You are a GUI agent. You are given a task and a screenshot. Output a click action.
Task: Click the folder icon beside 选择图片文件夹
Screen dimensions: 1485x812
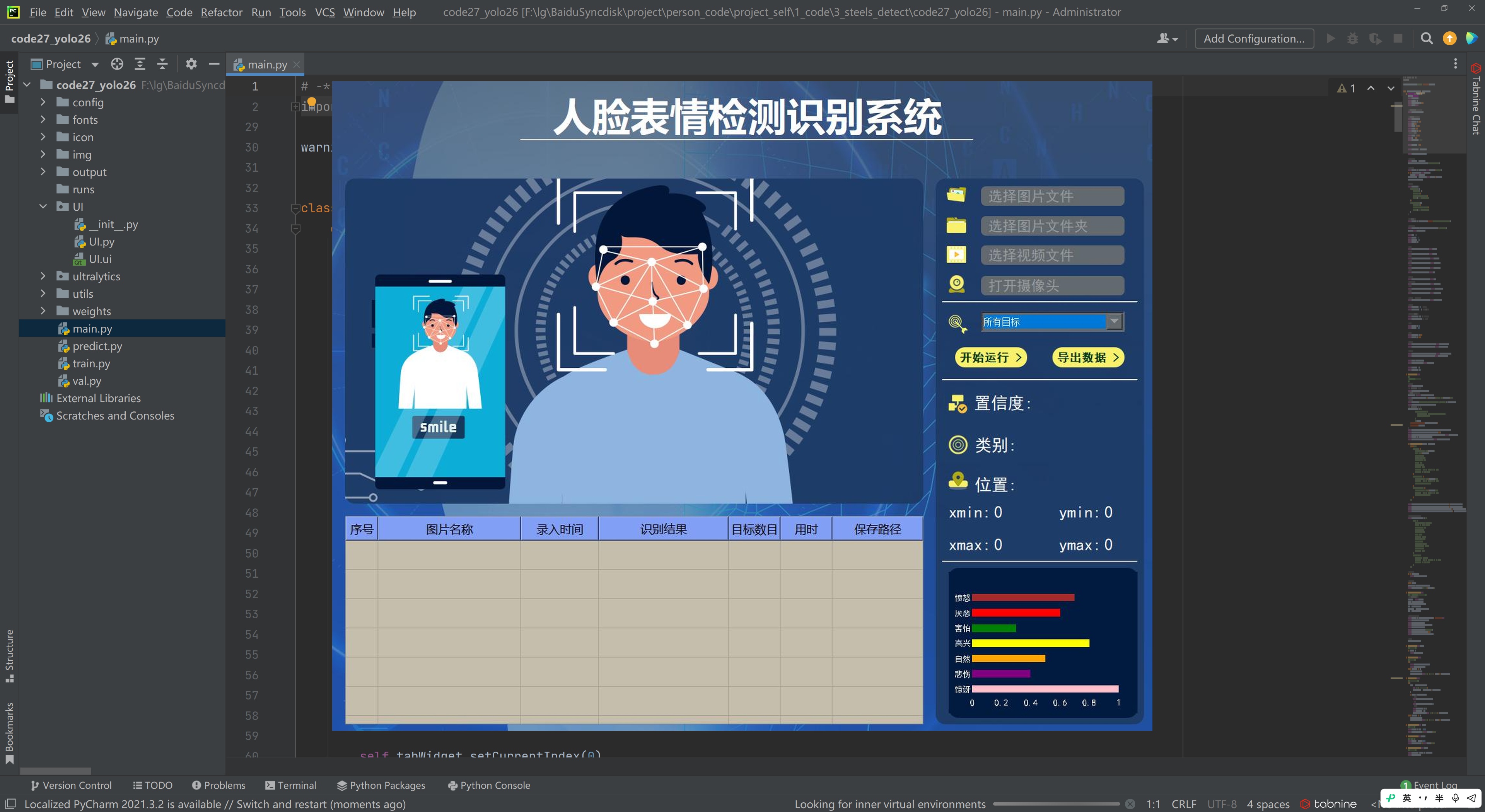[x=956, y=225]
